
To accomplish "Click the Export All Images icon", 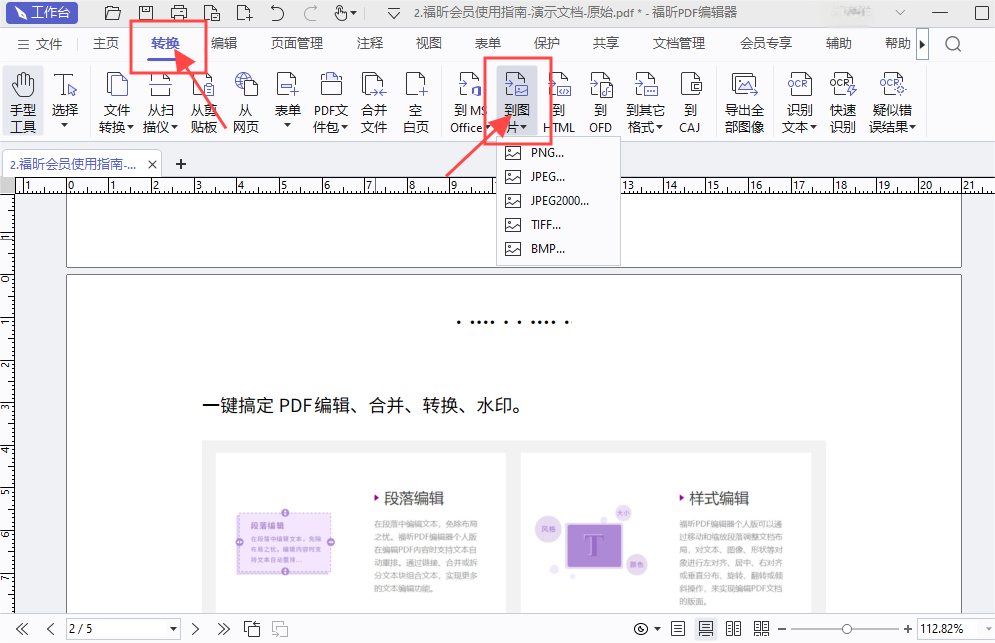I will pyautogui.click(x=744, y=101).
